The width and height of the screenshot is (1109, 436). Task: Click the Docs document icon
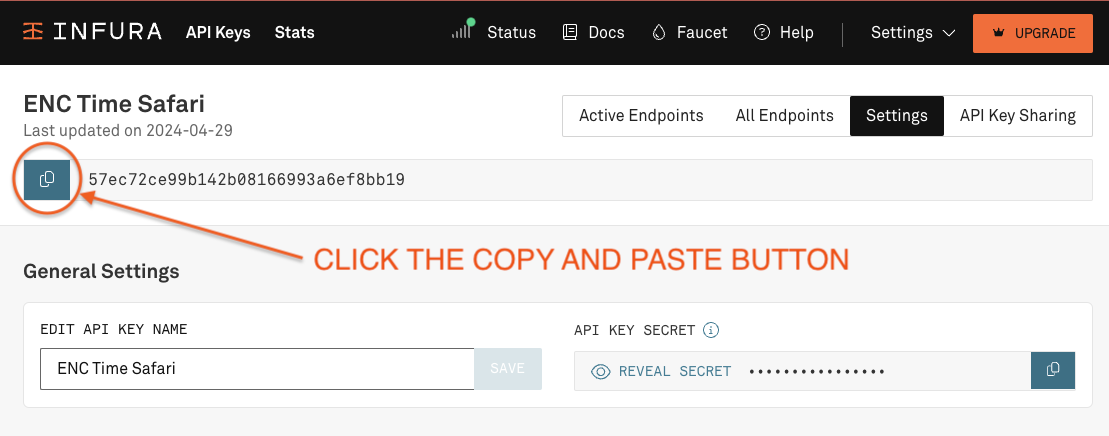(571, 33)
